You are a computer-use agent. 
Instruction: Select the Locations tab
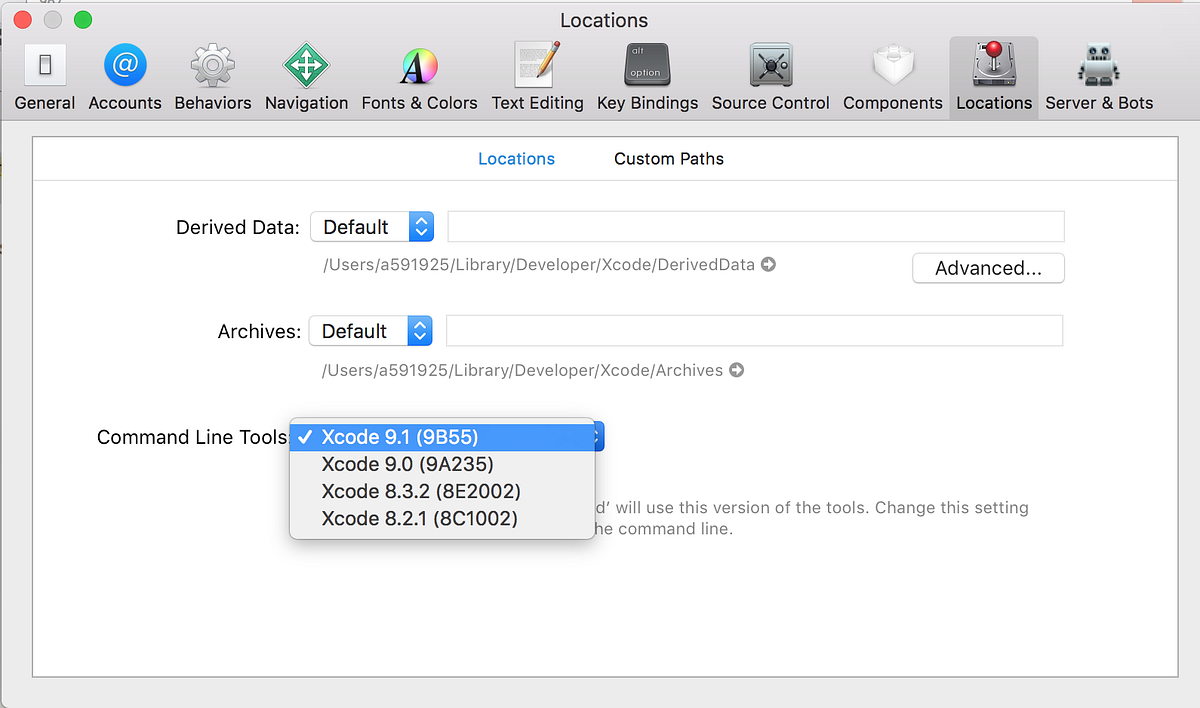[x=516, y=158]
